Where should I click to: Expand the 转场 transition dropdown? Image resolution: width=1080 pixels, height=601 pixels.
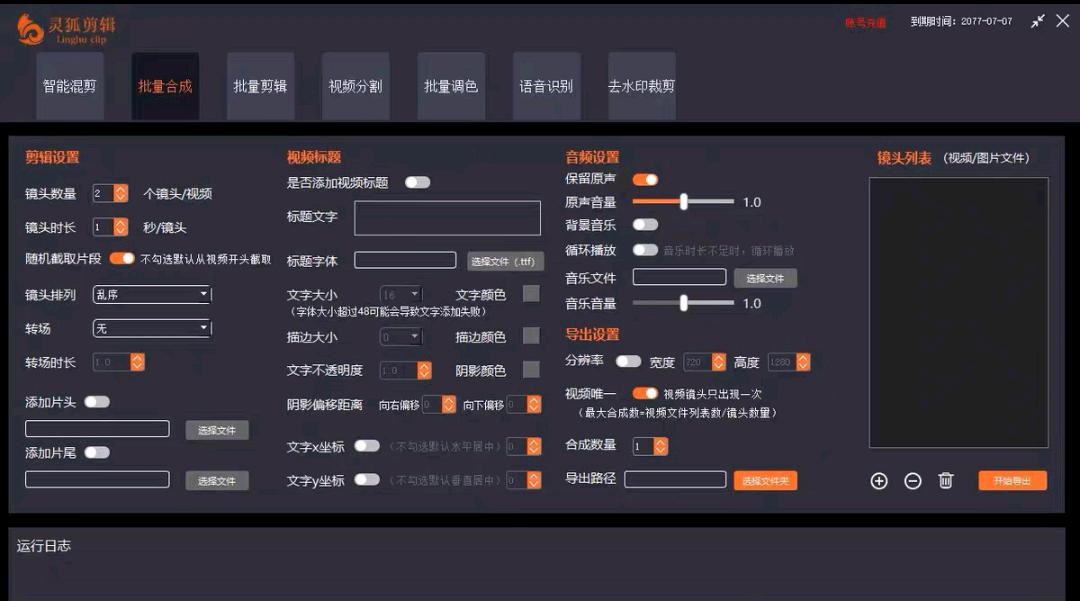click(x=151, y=328)
